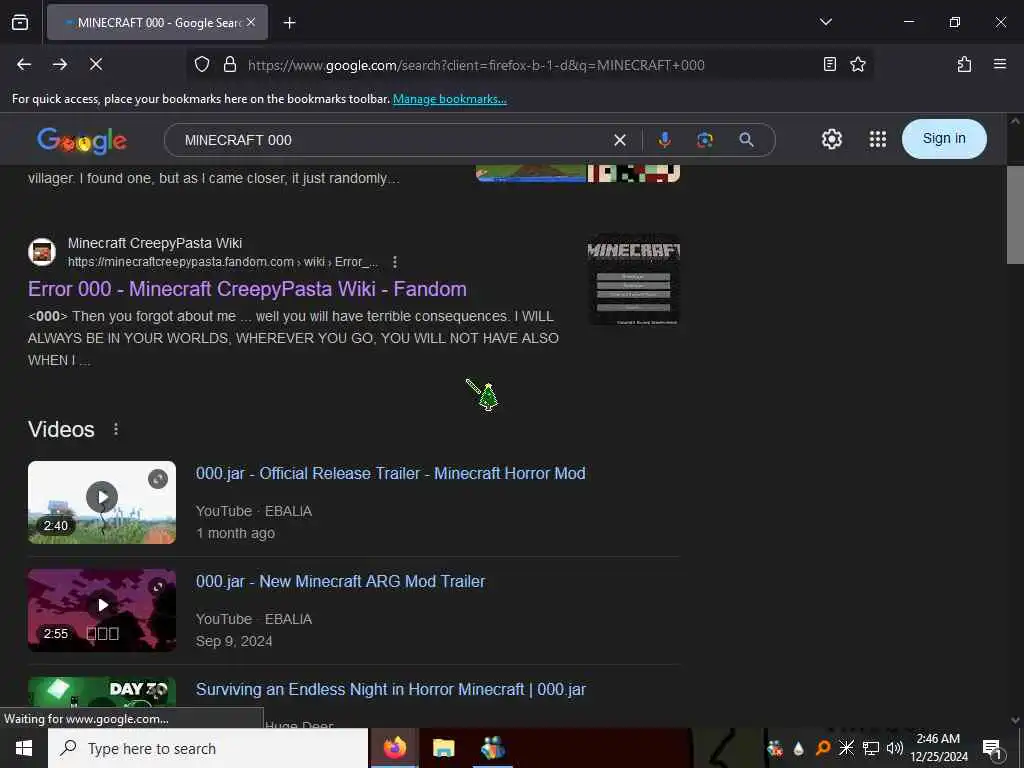Open the Firefox application menu
This screenshot has width=1024, height=768.
(1000, 64)
